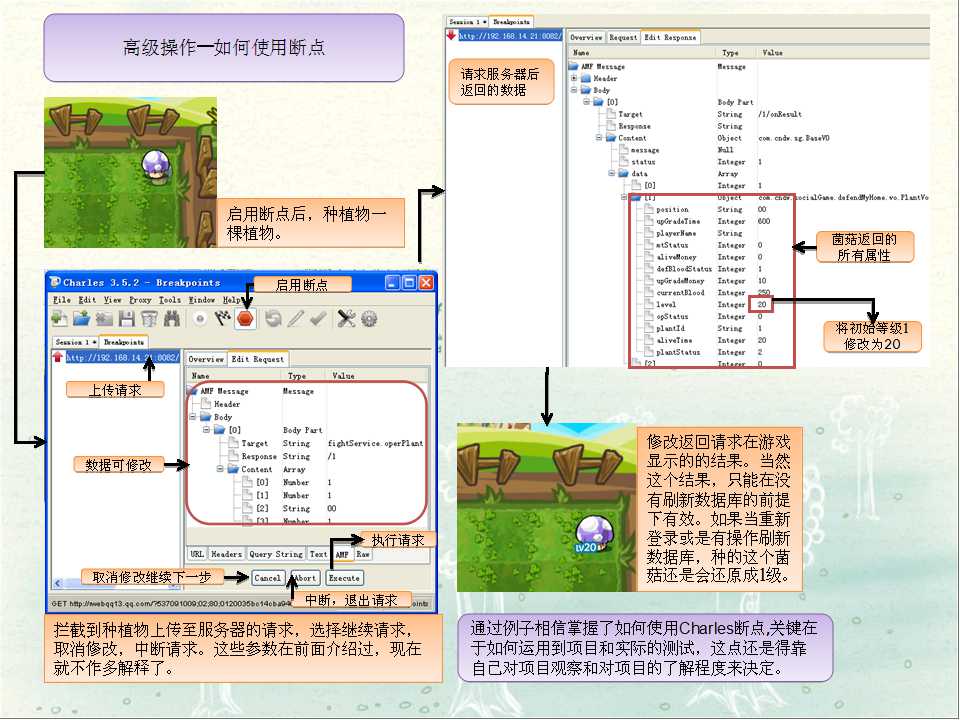The image size is (960, 720).
Task: Click the wrench tools icon in toolbar
Action: tap(346, 319)
